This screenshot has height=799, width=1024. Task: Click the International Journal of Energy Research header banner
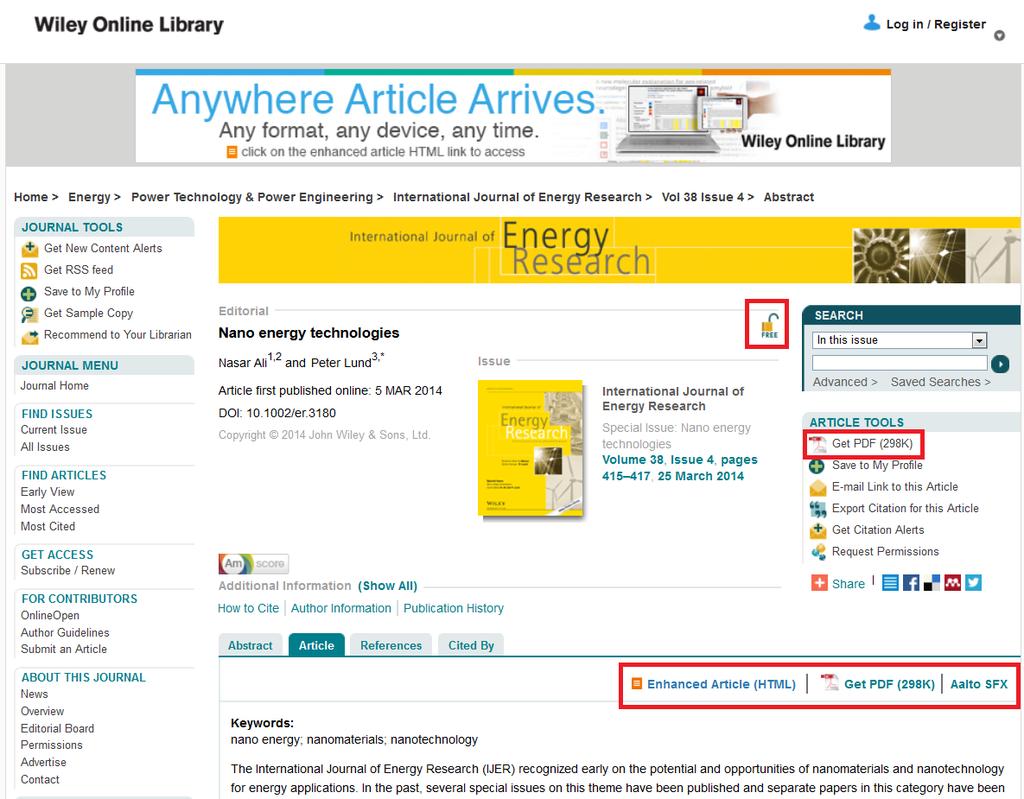(619, 250)
